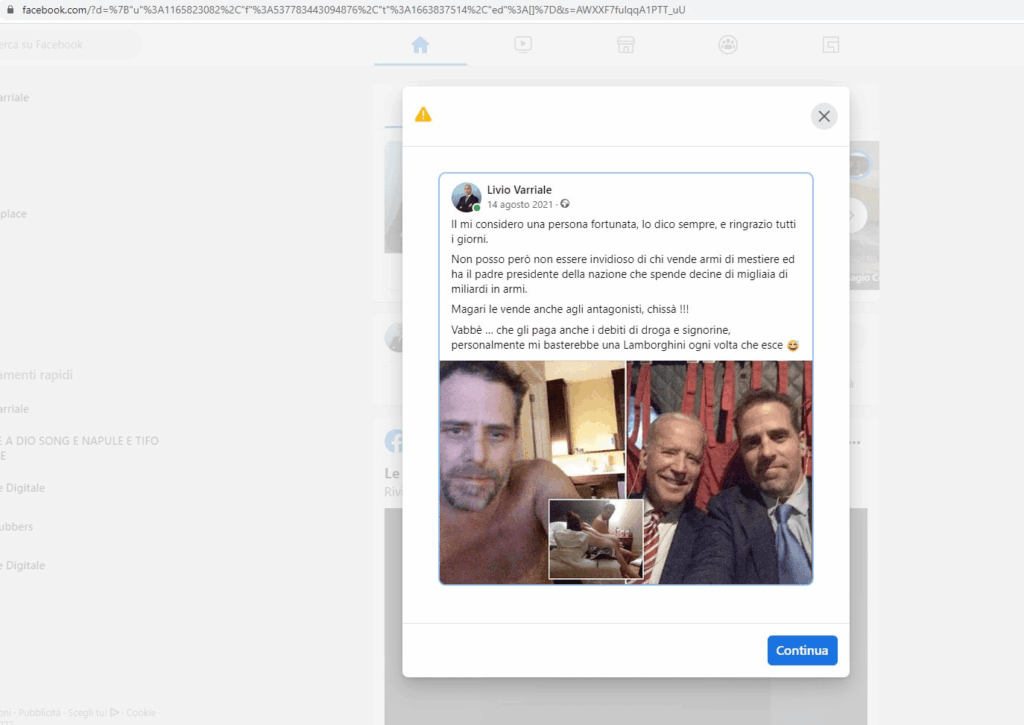Open the Marketplace tab icon

[626, 45]
